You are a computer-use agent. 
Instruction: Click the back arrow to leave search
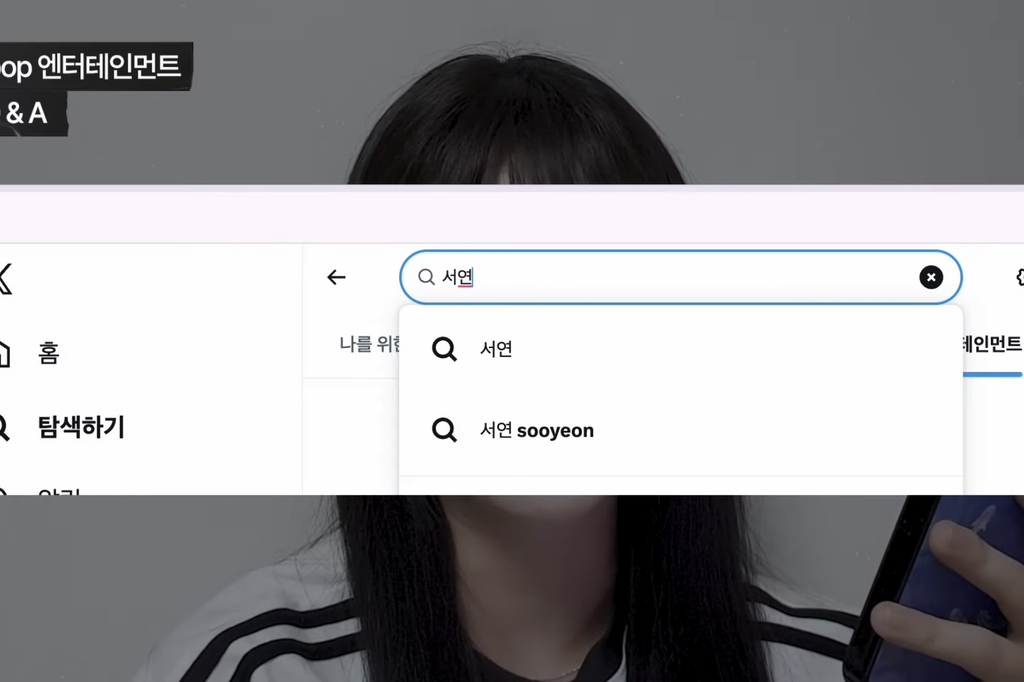pyautogui.click(x=336, y=277)
